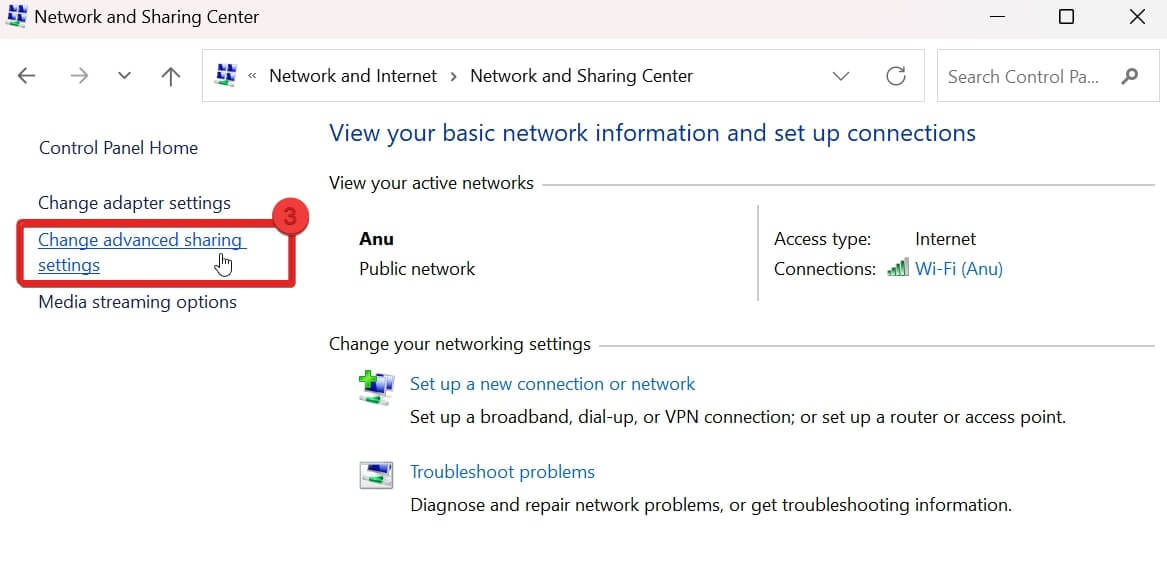
Task: Click the Forward navigation arrow
Action: [x=79, y=76]
